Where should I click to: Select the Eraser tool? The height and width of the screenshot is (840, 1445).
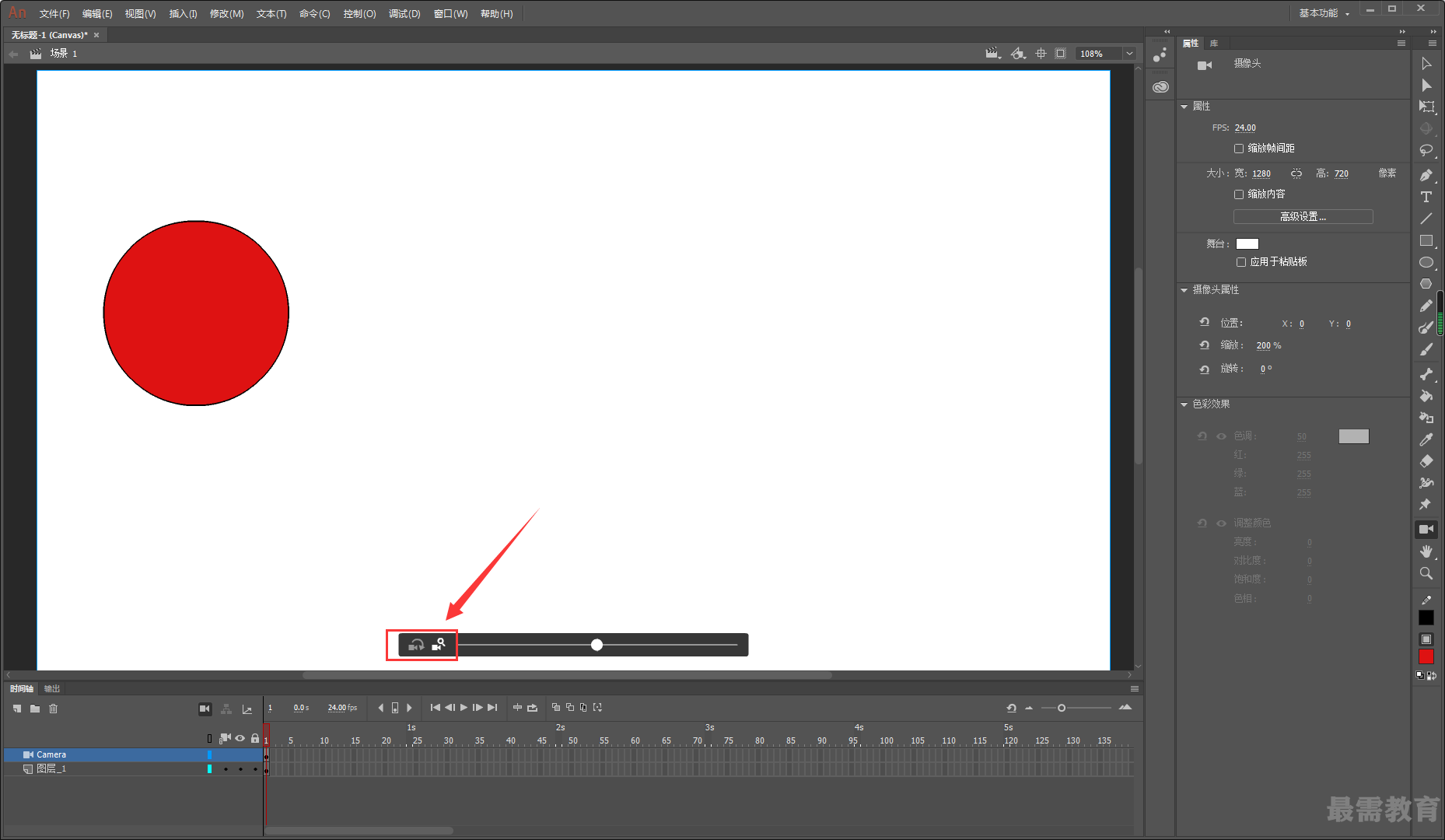coord(1426,461)
